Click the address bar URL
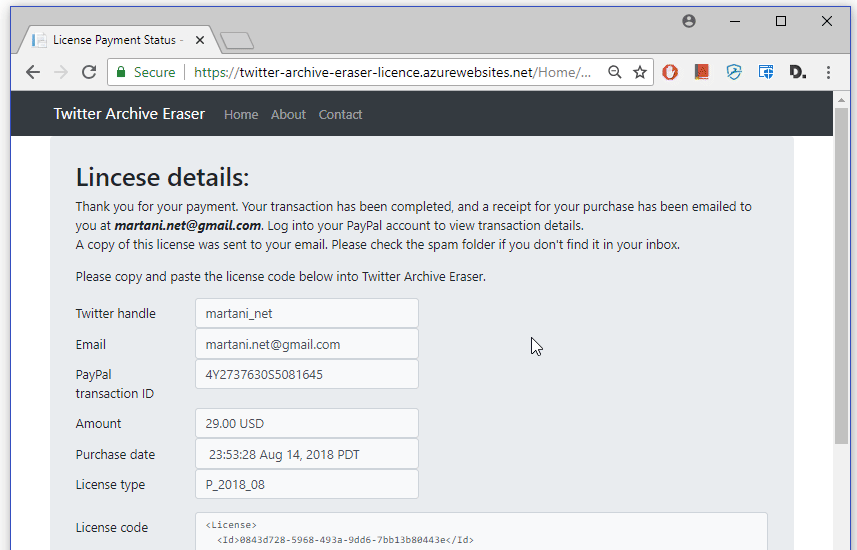This screenshot has height=550, width=857. tap(392, 72)
